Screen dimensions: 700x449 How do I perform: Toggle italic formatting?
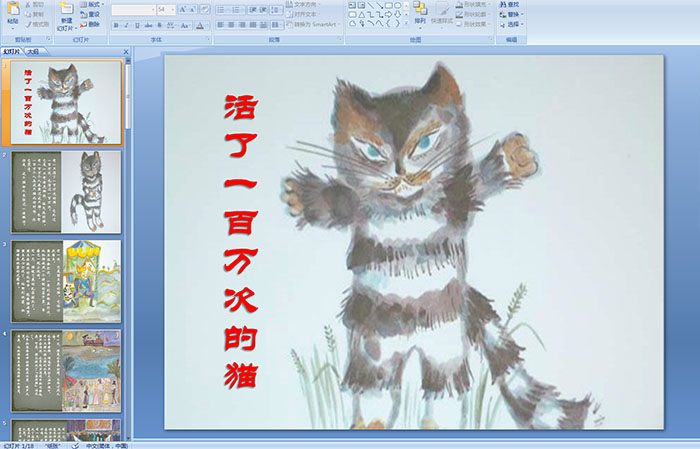pos(126,25)
